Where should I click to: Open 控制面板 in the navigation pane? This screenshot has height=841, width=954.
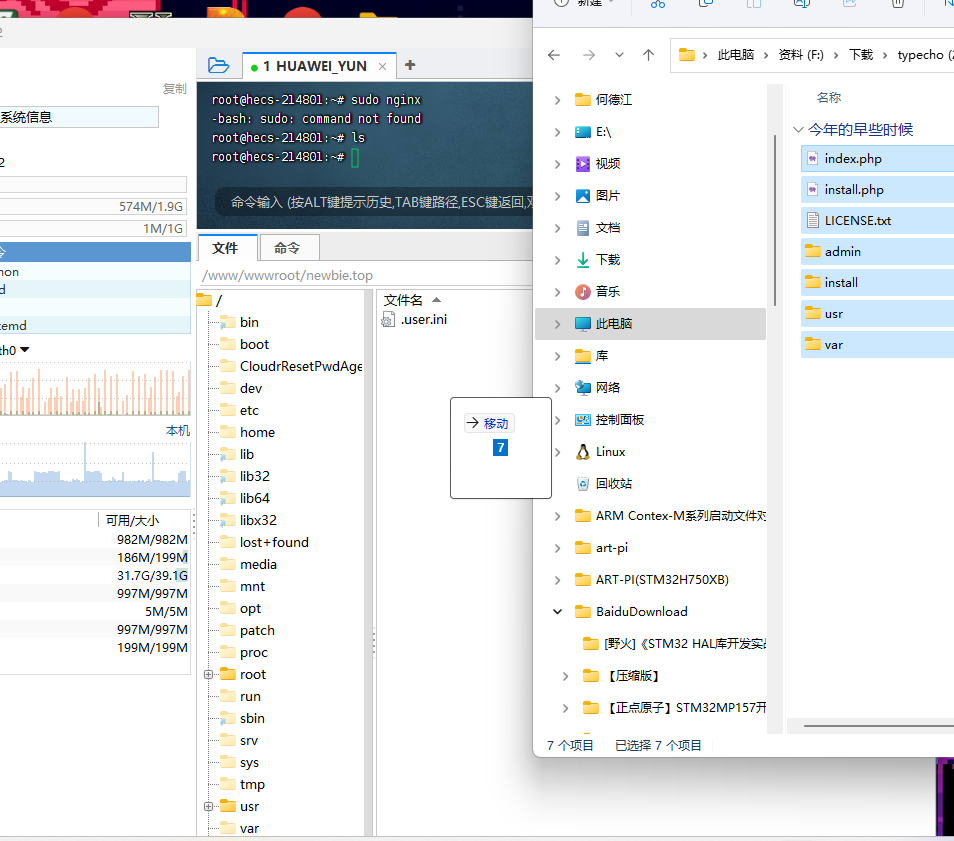610,419
